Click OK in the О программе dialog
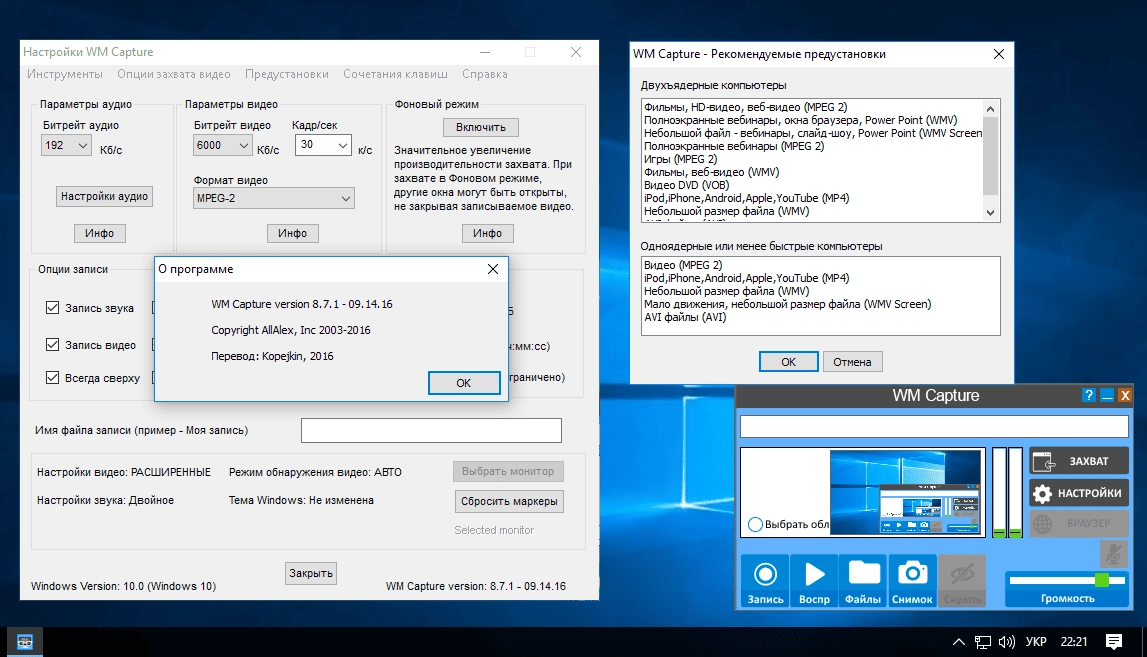This screenshot has width=1147, height=657. click(x=464, y=383)
